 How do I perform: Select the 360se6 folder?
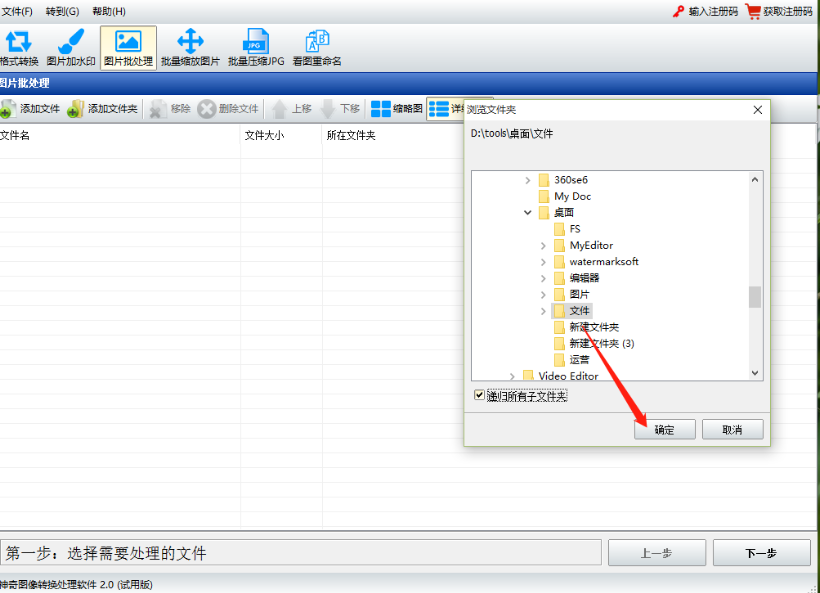[x=563, y=180]
